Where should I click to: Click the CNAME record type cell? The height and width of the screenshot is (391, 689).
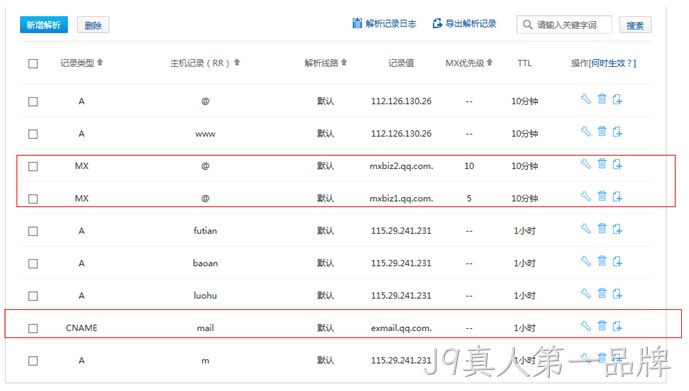click(x=81, y=328)
